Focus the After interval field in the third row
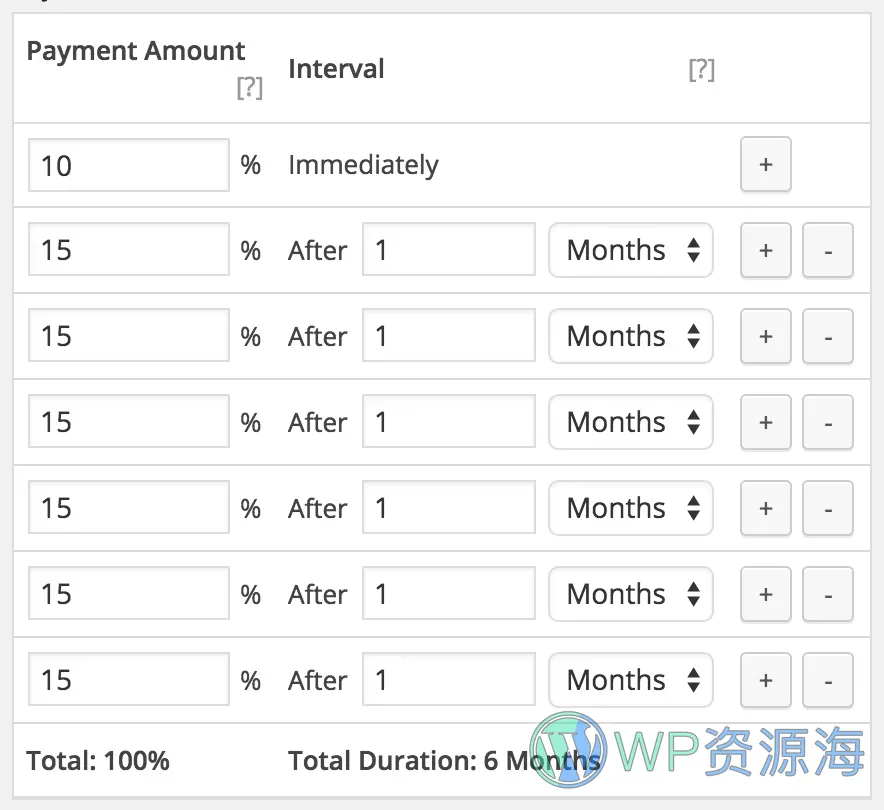 pyautogui.click(x=449, y=335)
